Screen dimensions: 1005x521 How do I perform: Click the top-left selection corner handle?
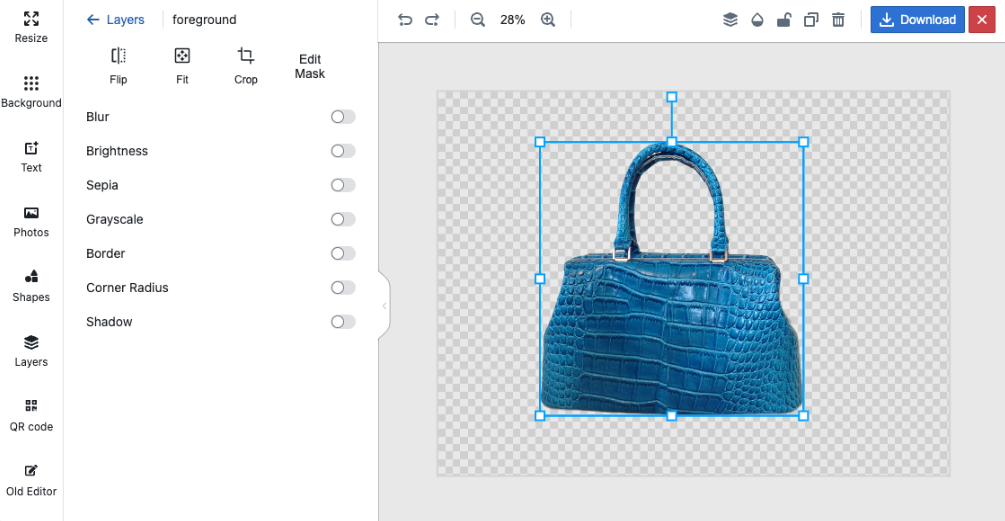[540, 142]
